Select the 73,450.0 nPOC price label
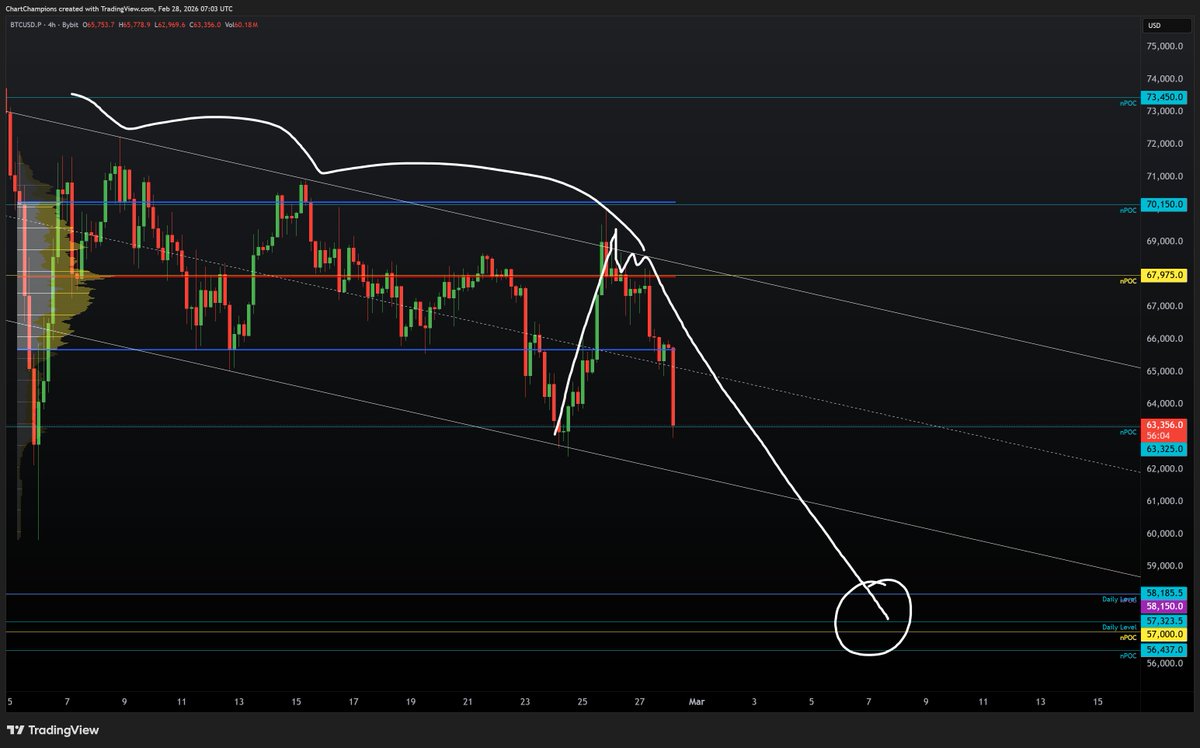 1164,97
